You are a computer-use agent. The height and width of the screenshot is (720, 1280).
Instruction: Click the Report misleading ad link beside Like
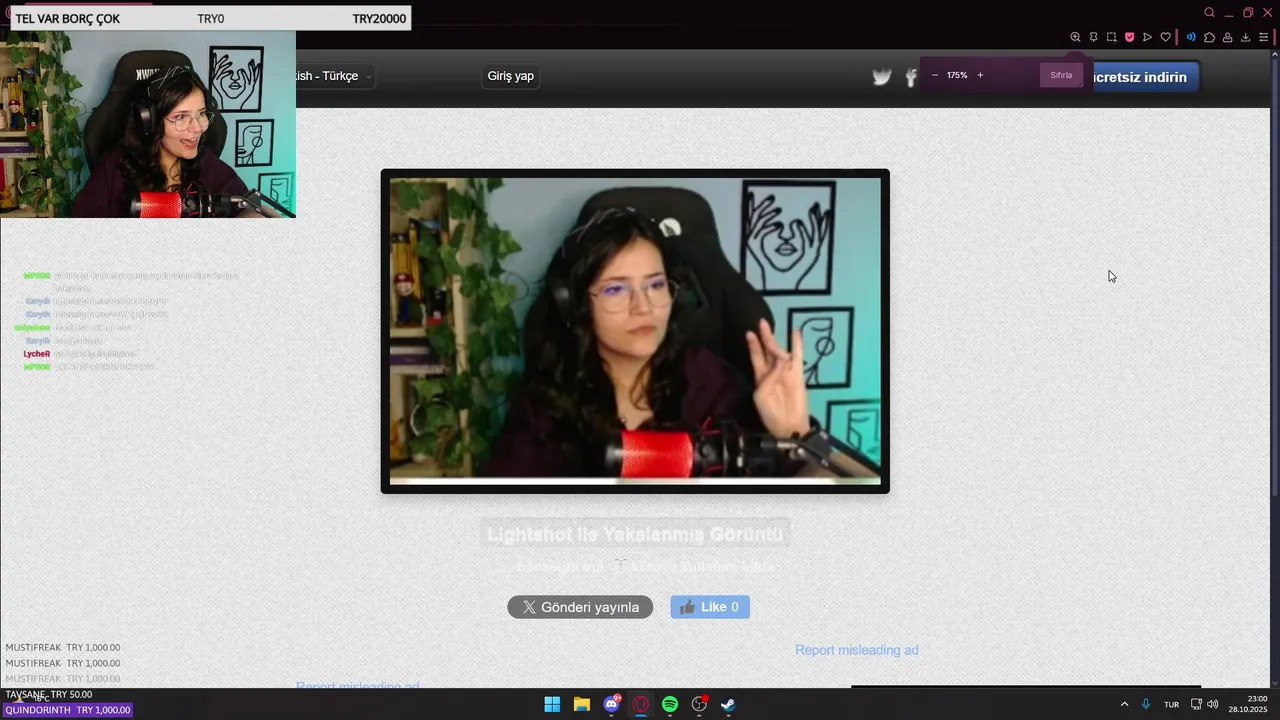(x=856, y=650)
